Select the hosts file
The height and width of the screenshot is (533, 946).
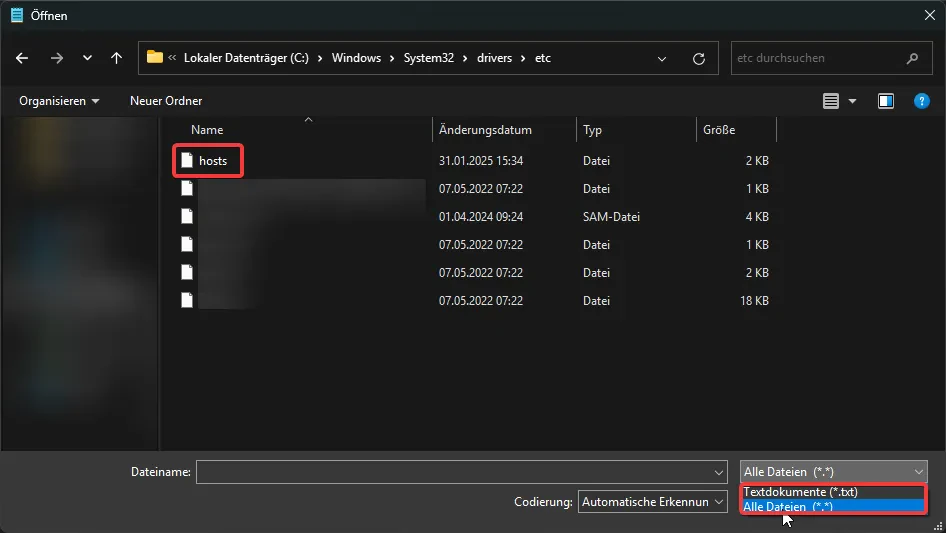pos(213,161)
